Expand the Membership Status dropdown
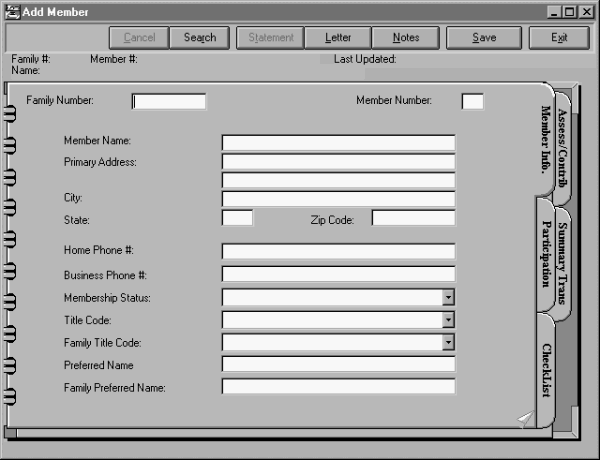The height and width of the screenshot is (460, 600). tap(449, 297)
